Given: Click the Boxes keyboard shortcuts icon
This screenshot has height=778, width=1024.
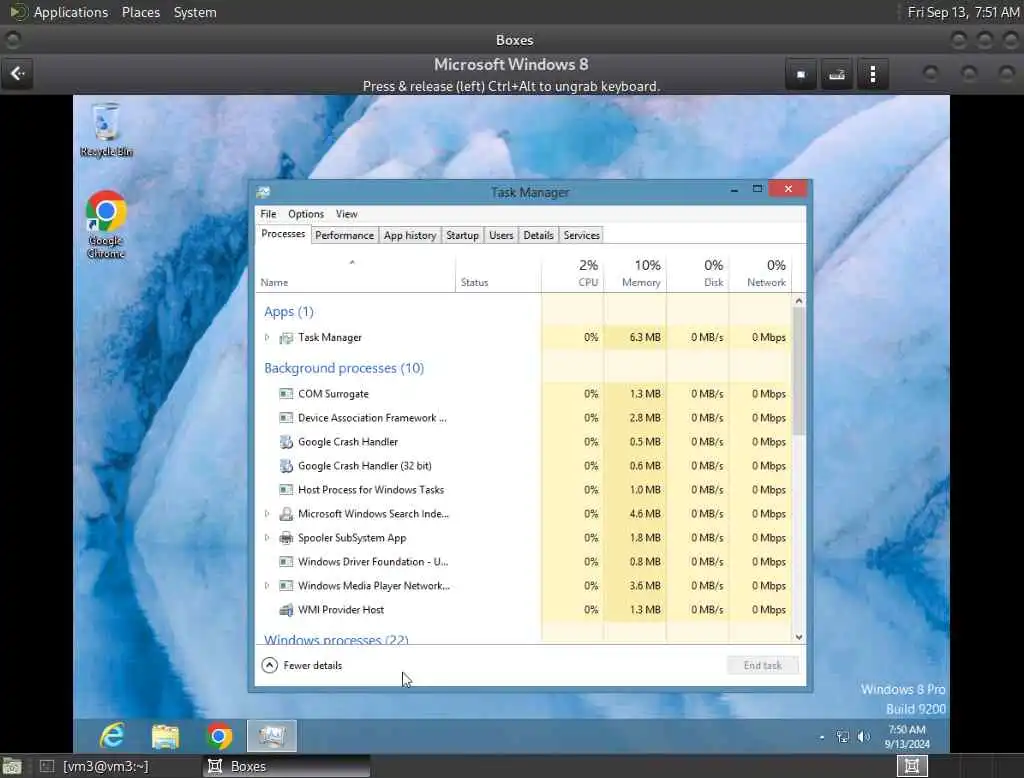Looking at the screenshot, I should (837, 74).
